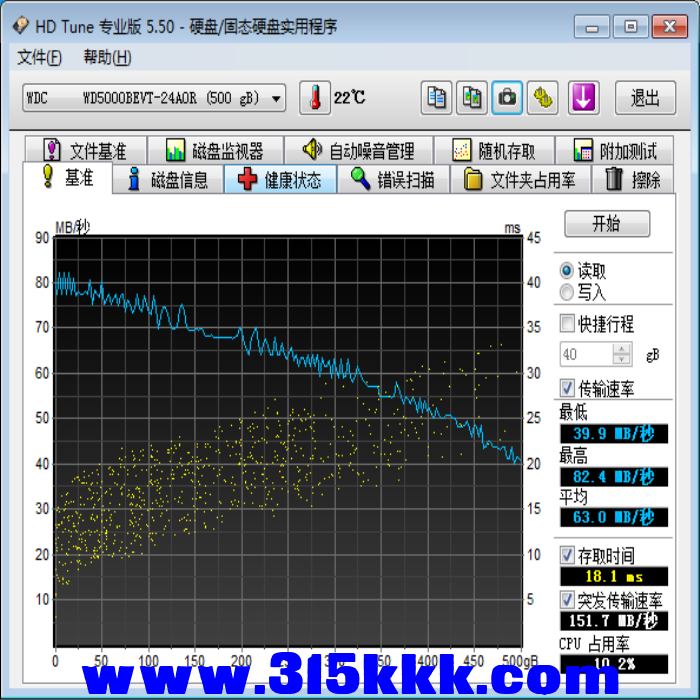Uncheck the 存取时间 access time checkbox
The height and width of the screenshot is (700, 700).
[x=568, y=555]
